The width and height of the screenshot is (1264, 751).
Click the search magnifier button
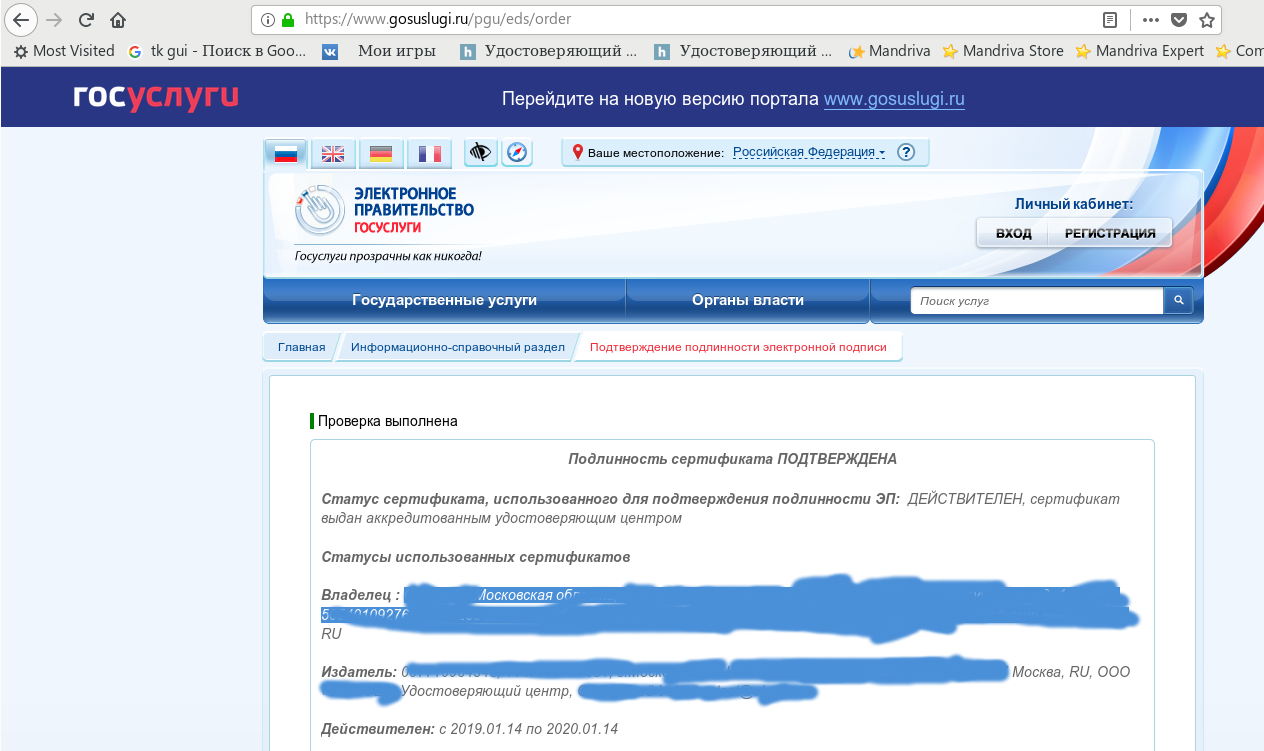pyautogui.click(x=1177, y=299)
